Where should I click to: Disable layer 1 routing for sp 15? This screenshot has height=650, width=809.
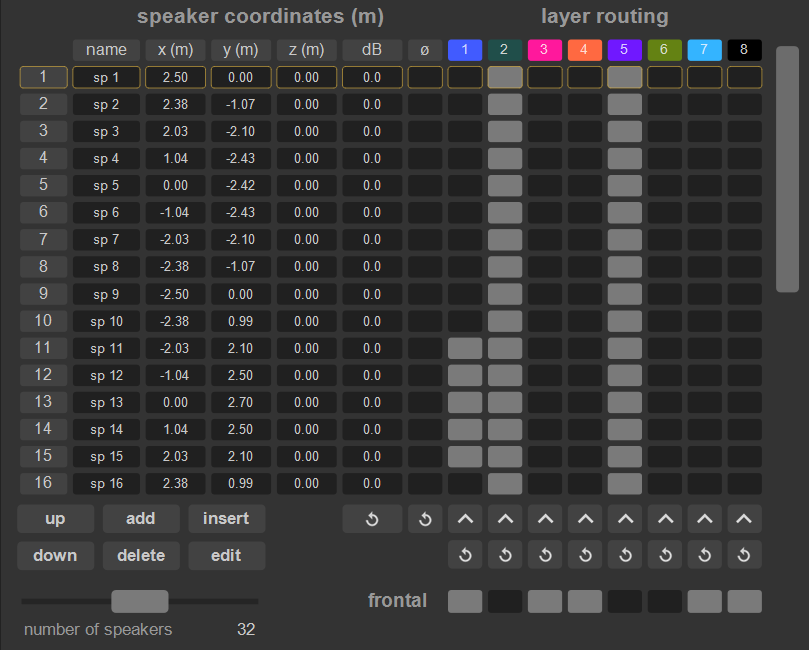pos(465,457)
